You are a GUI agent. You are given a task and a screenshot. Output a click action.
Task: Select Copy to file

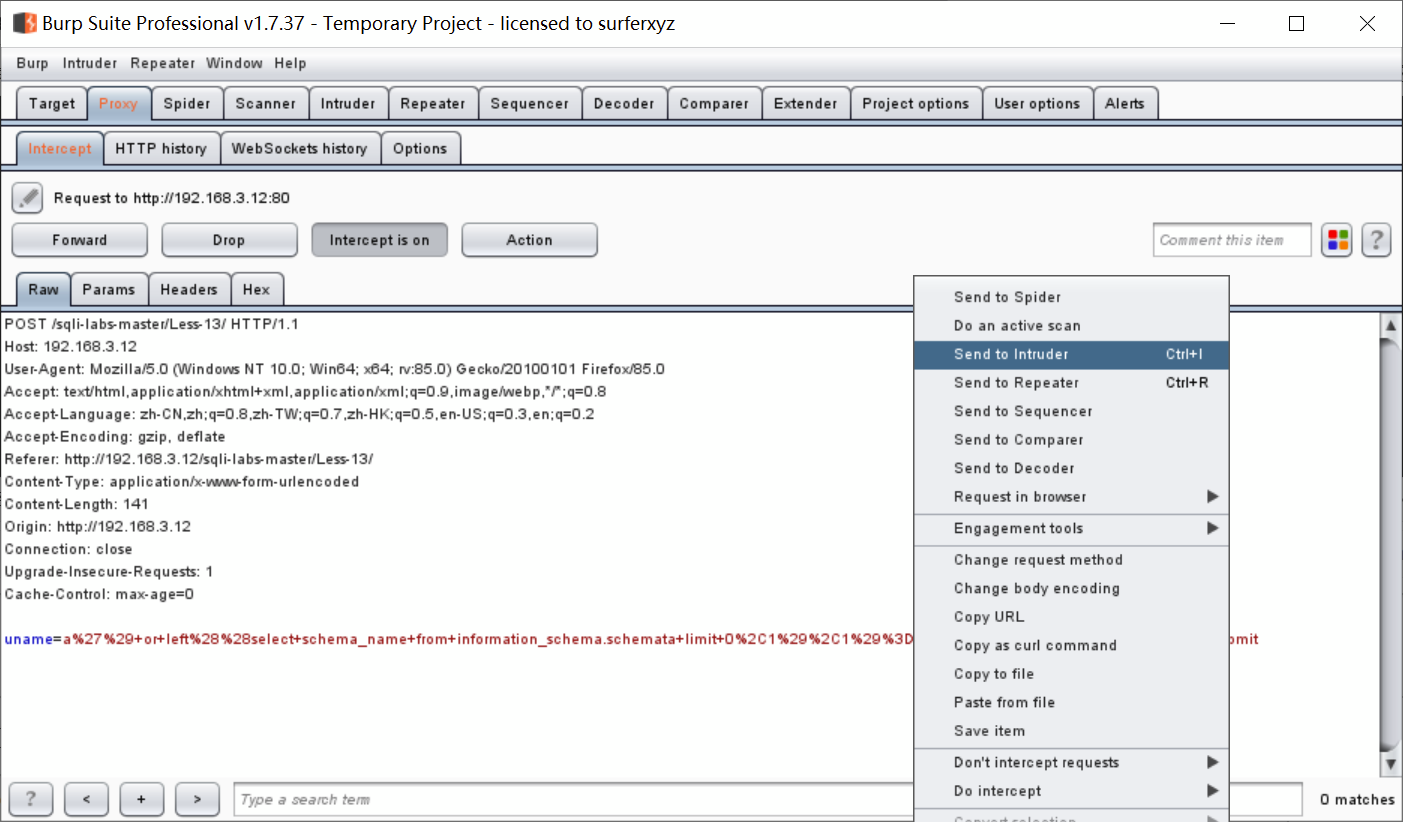coord(1071,674)
